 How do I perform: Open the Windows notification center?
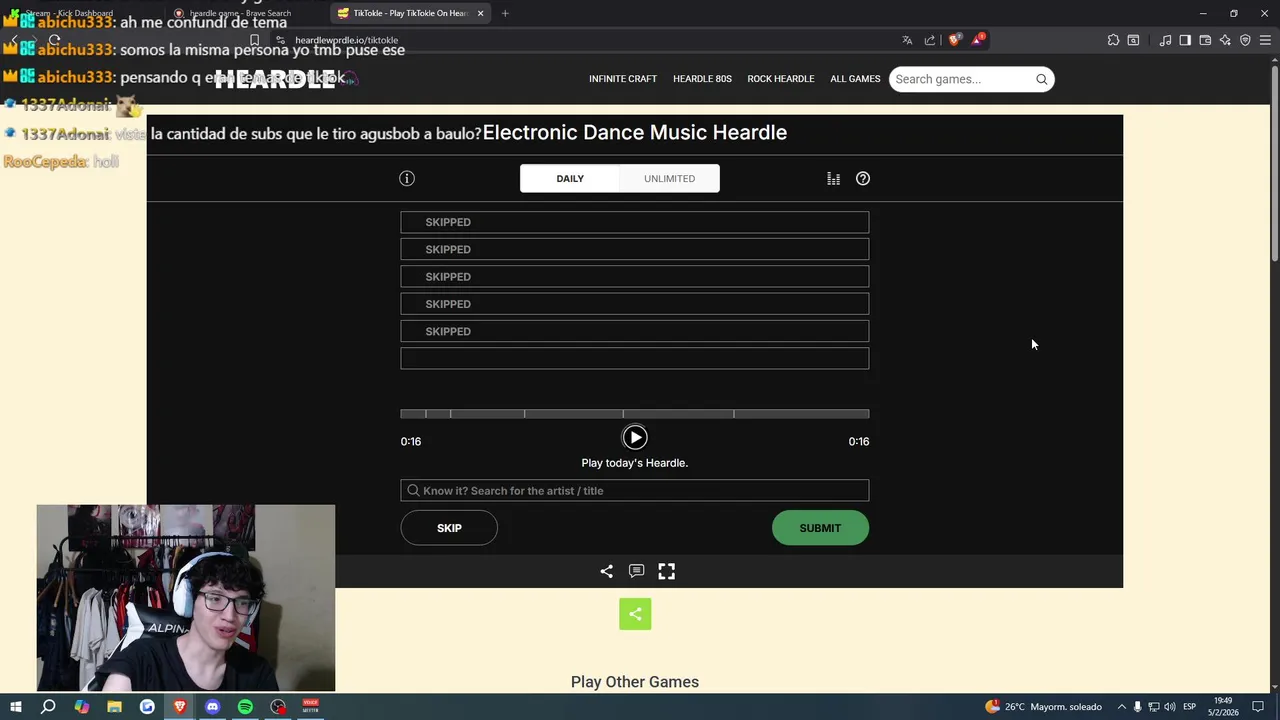1258,707
